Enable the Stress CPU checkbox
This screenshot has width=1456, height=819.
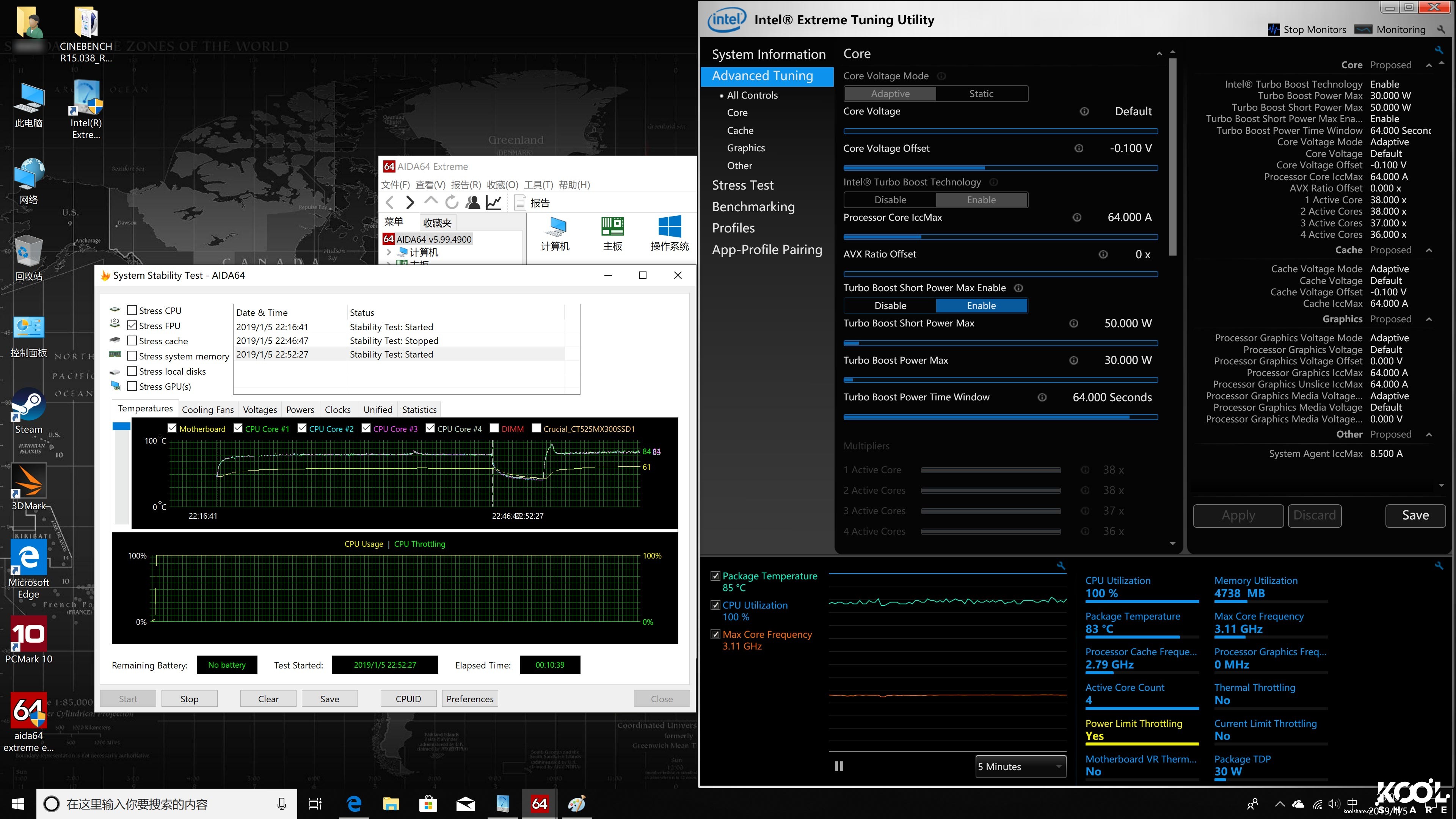click(x=132, y=310)
